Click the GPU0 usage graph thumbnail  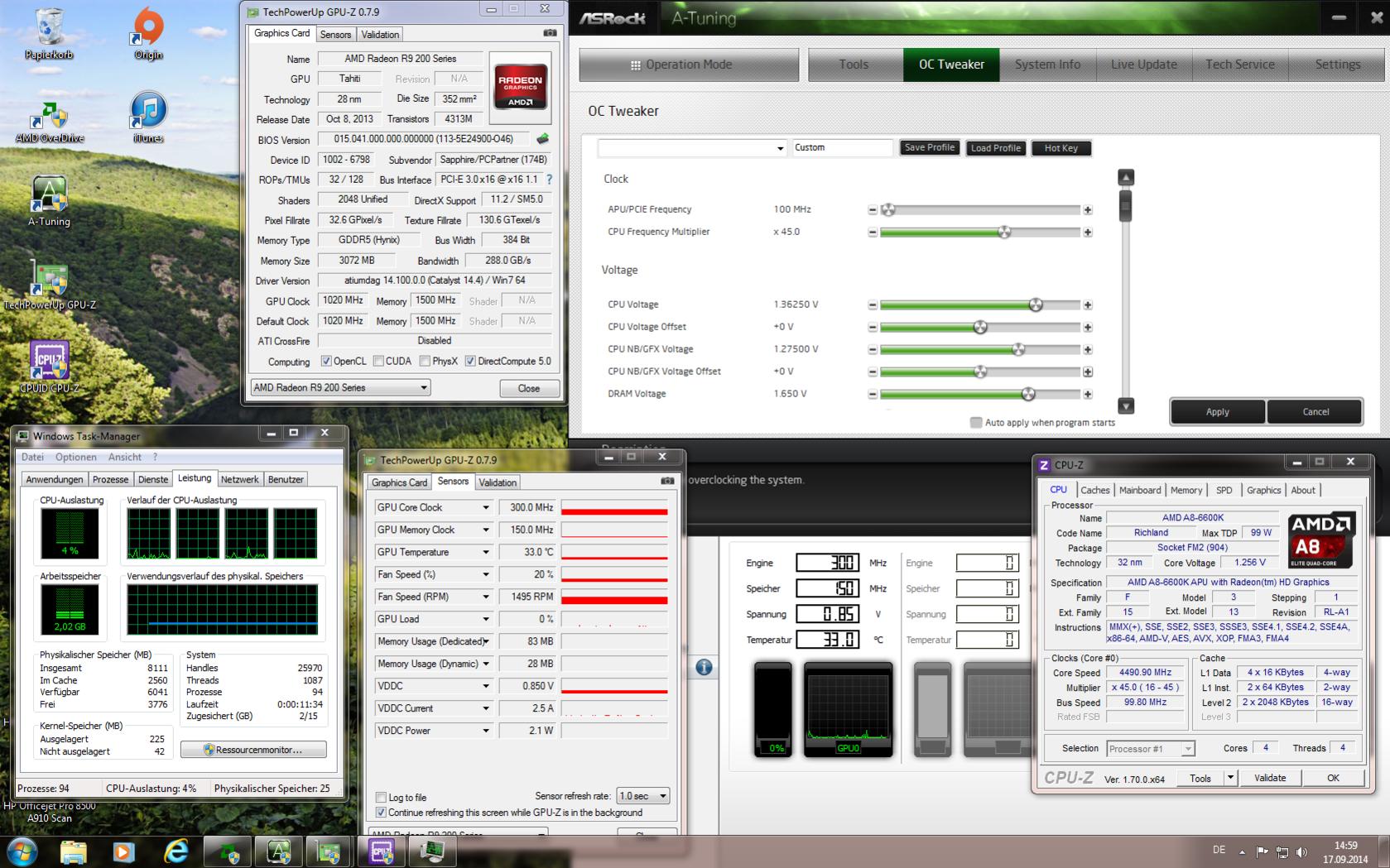click(848, 709)
